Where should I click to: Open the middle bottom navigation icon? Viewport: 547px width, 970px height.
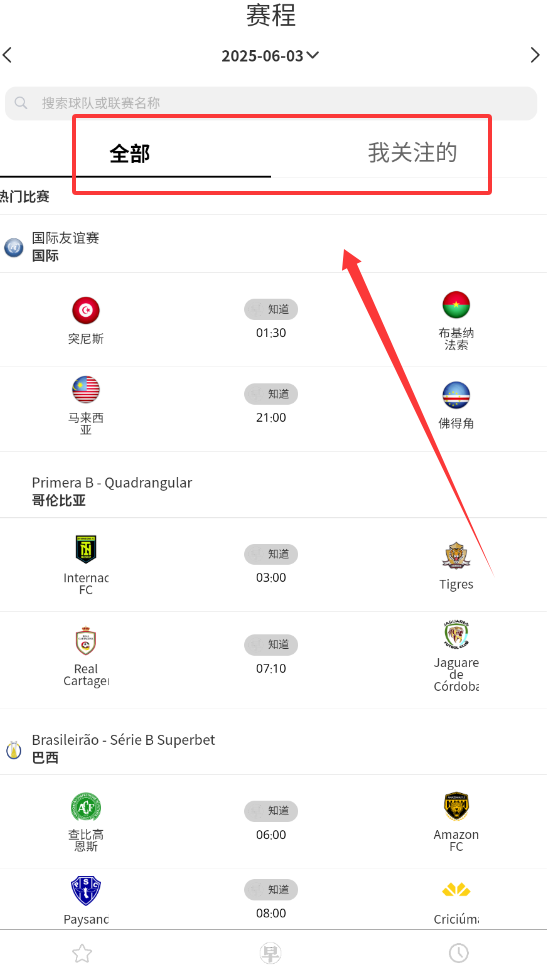click(270, 953)
